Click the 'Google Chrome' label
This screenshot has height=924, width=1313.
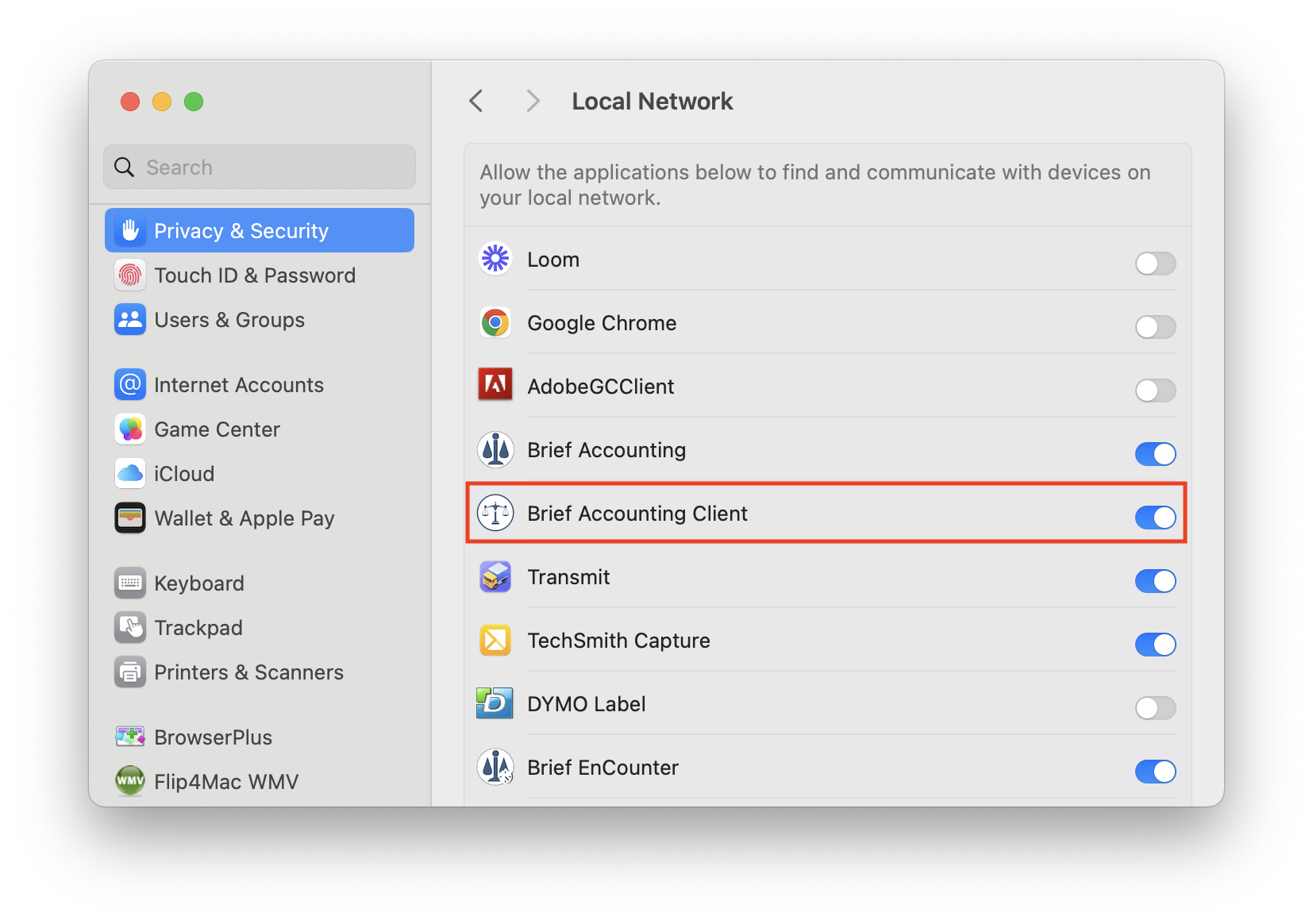602,323
